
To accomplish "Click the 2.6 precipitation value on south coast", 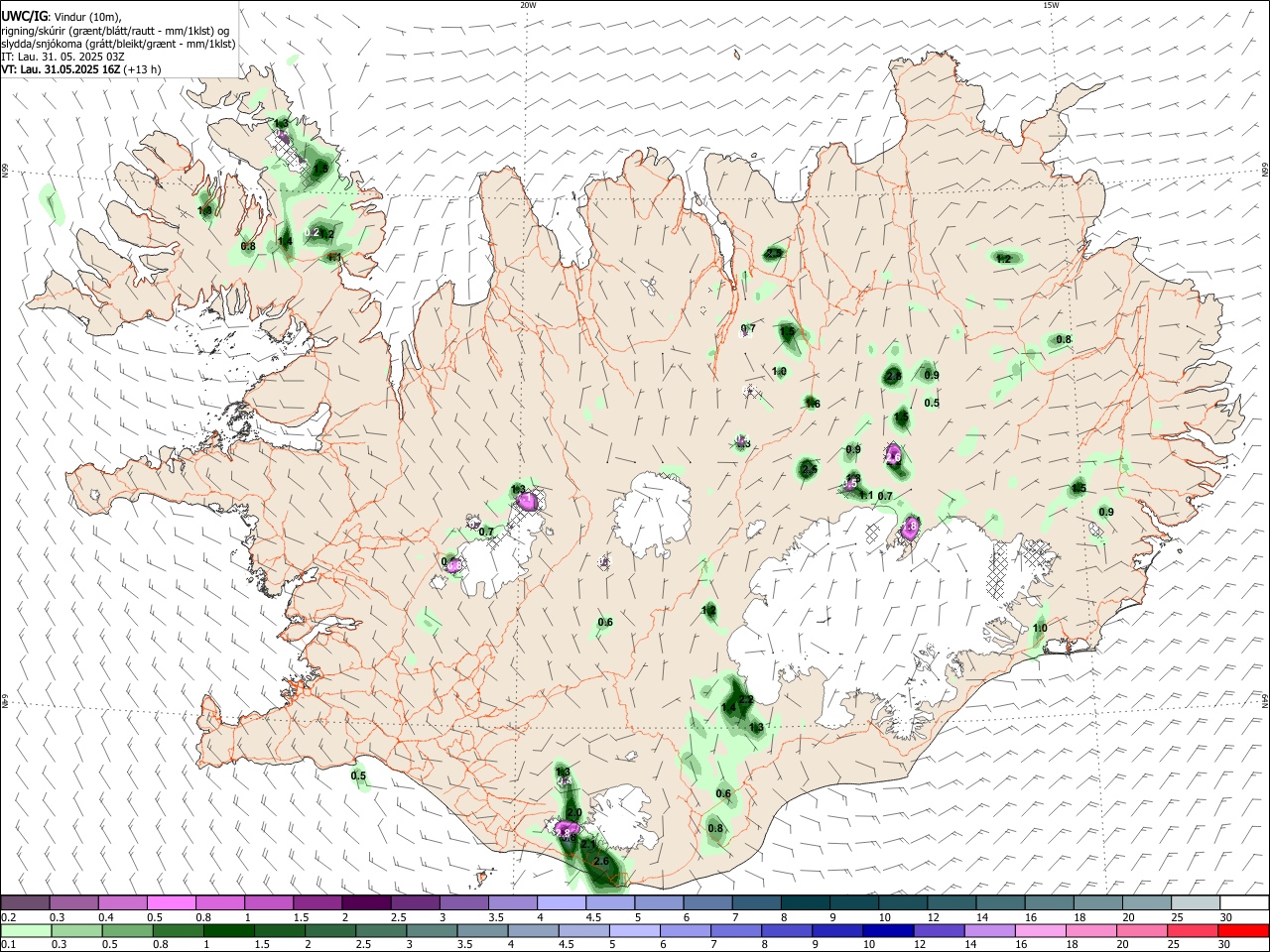I will point(600,862).
